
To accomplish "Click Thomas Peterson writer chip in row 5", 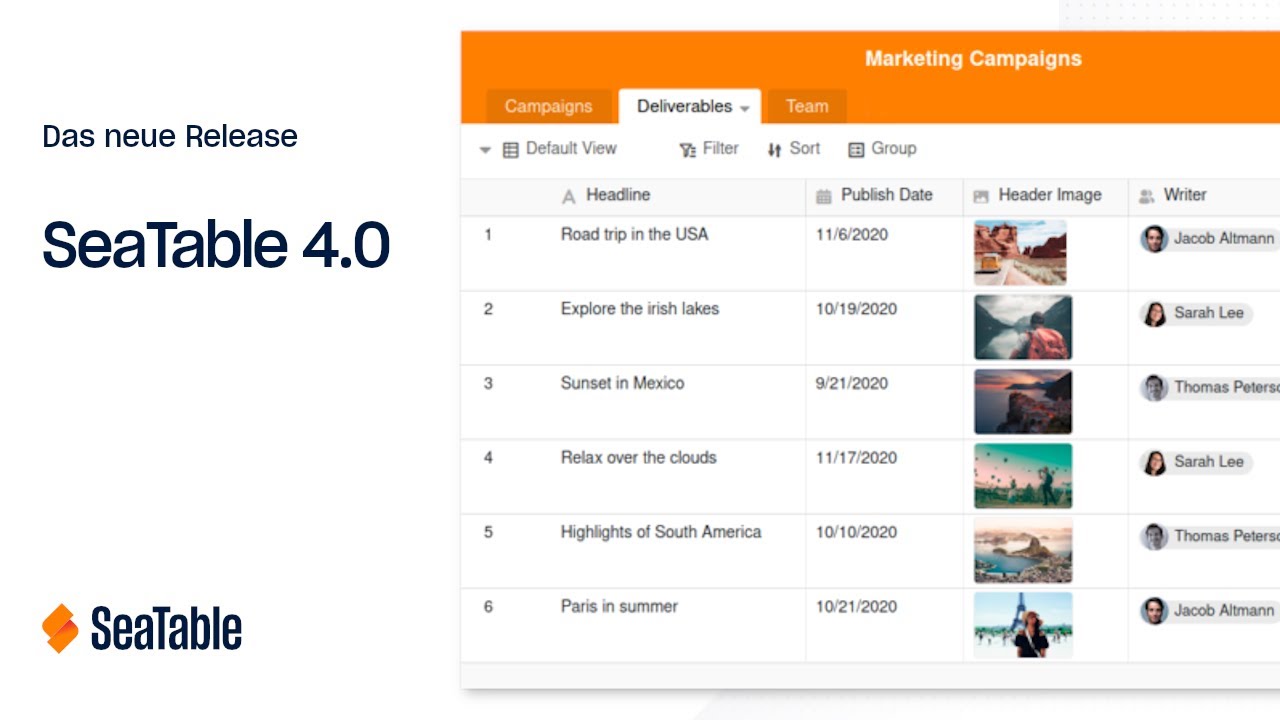I will (1210, 536).
